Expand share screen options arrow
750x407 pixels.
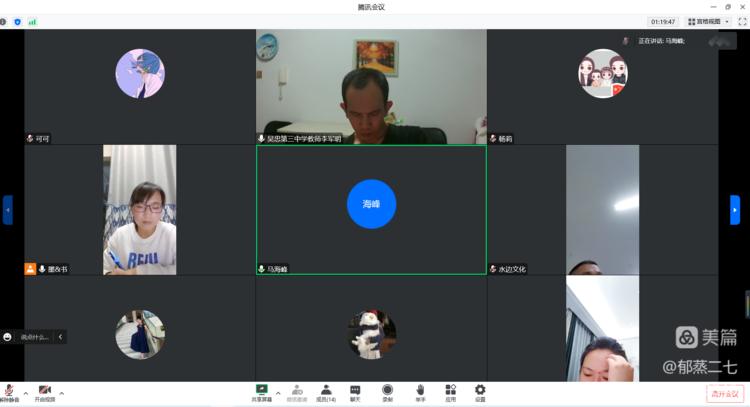[x=277, y=392]
